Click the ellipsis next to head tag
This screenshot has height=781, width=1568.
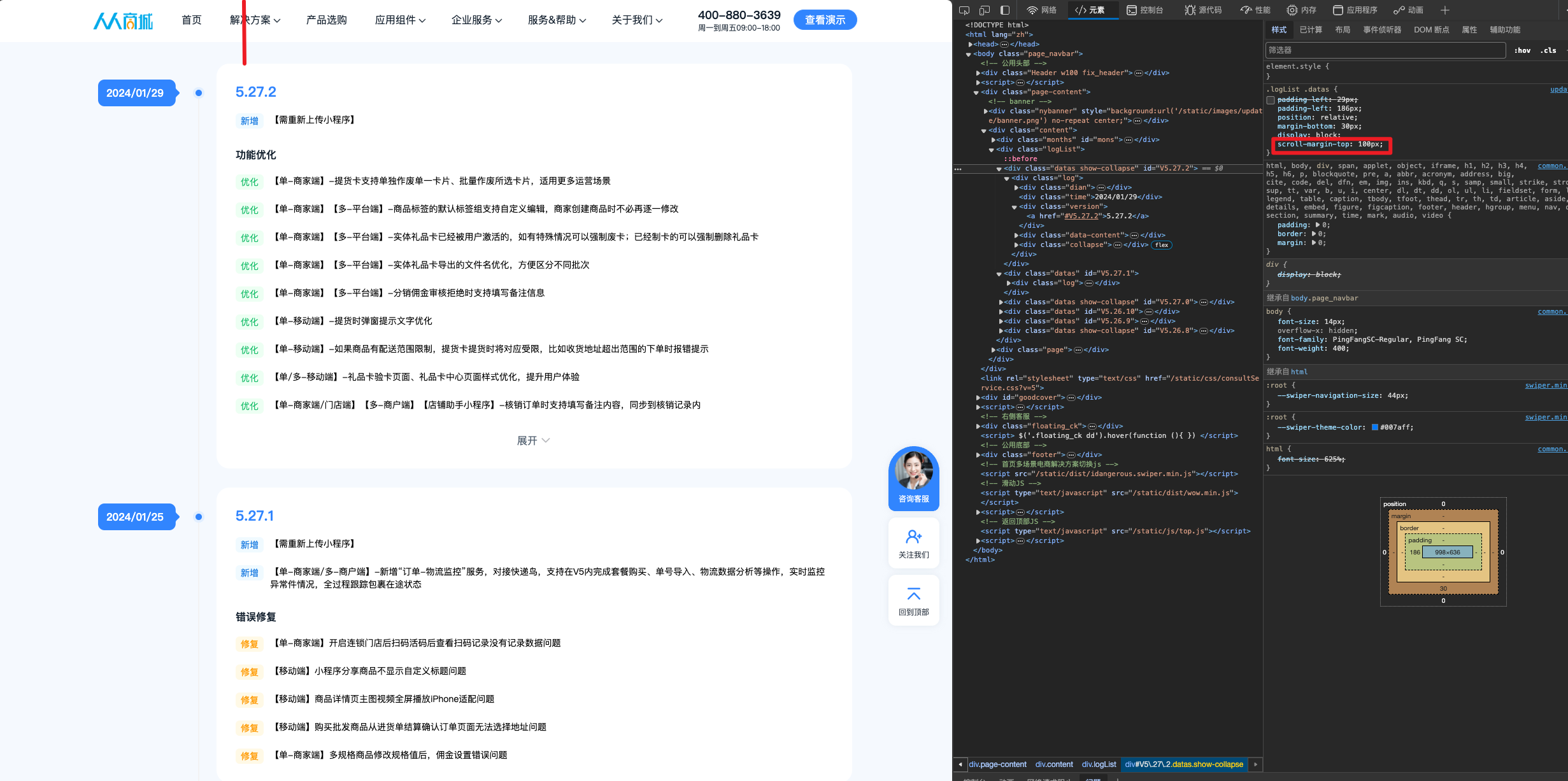click(x=1004, y=45)
